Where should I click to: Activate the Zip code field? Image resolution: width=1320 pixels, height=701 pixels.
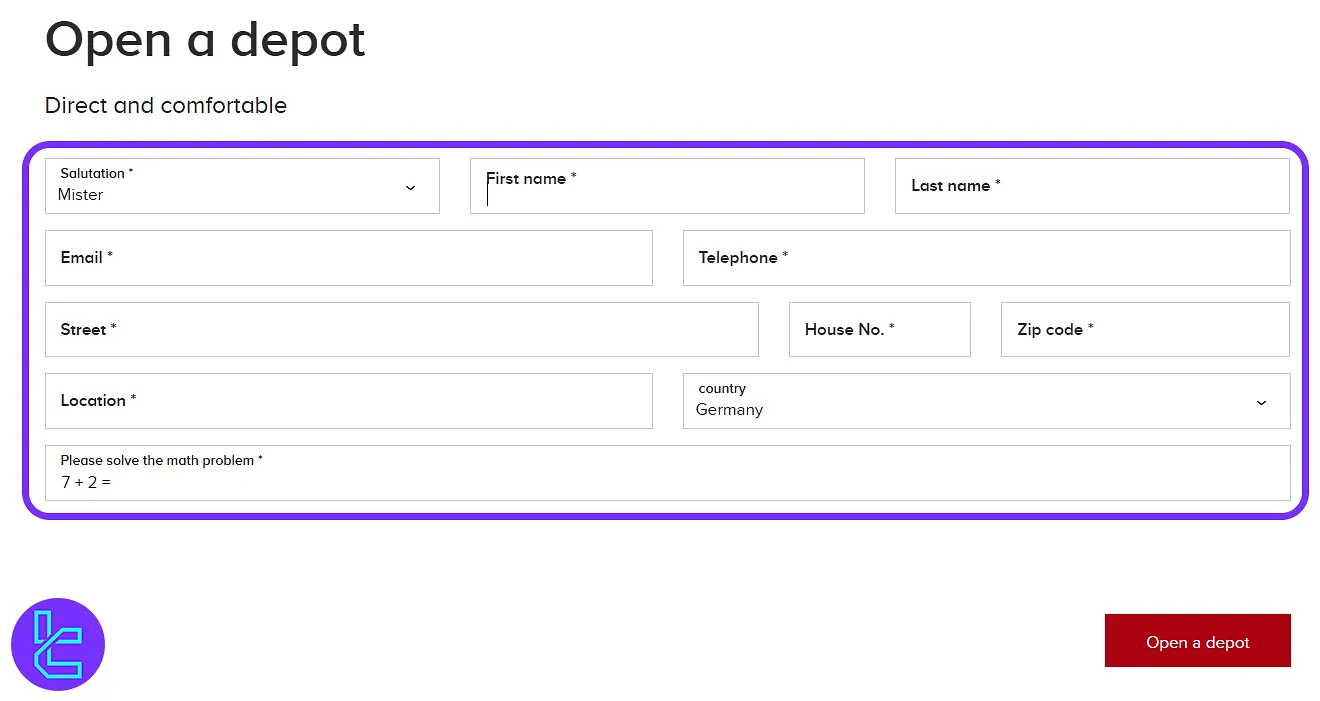1145,330
